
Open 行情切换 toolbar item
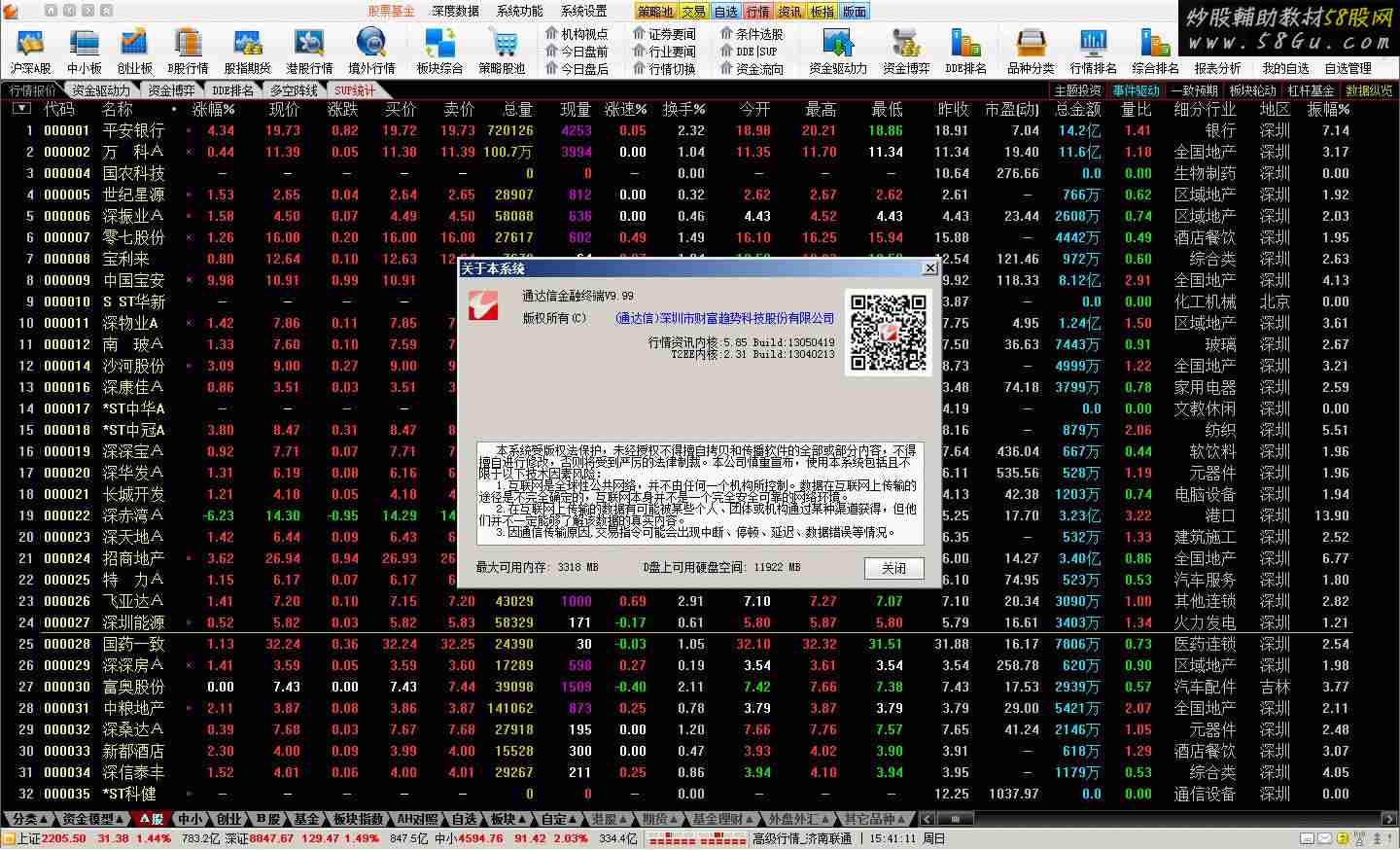click(664, 69)
